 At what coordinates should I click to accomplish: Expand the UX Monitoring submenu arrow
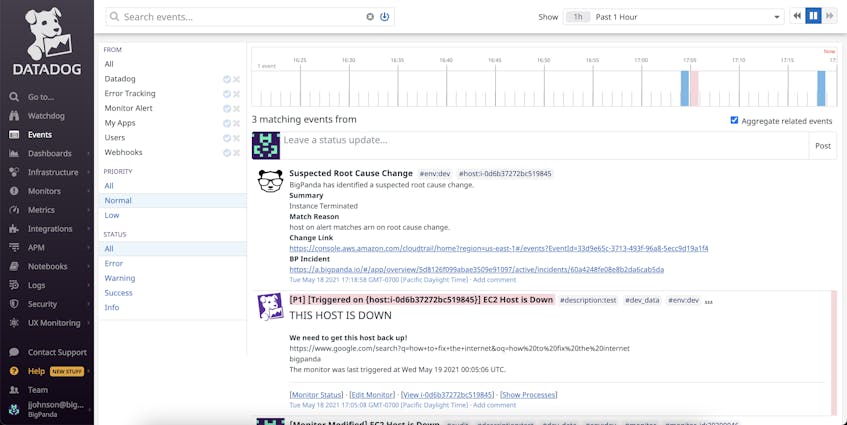pyautogui.click(x=89, y=323)
